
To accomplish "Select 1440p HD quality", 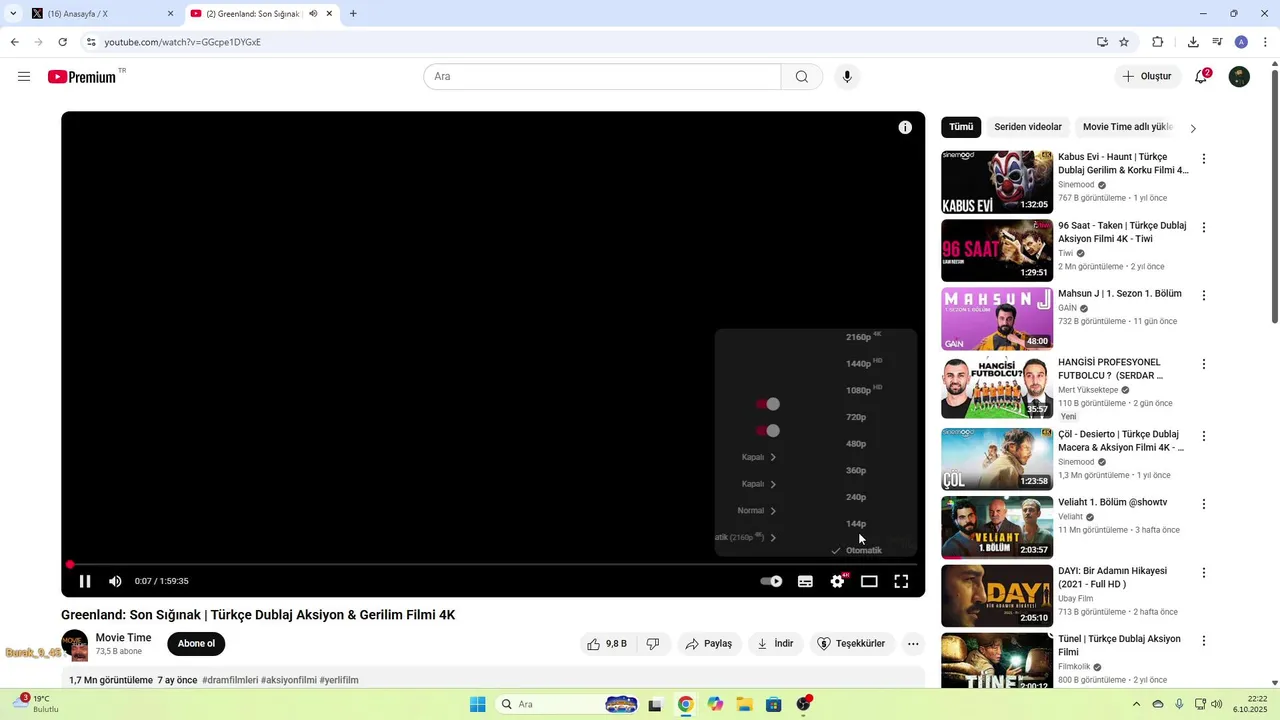I will [863, 363].
